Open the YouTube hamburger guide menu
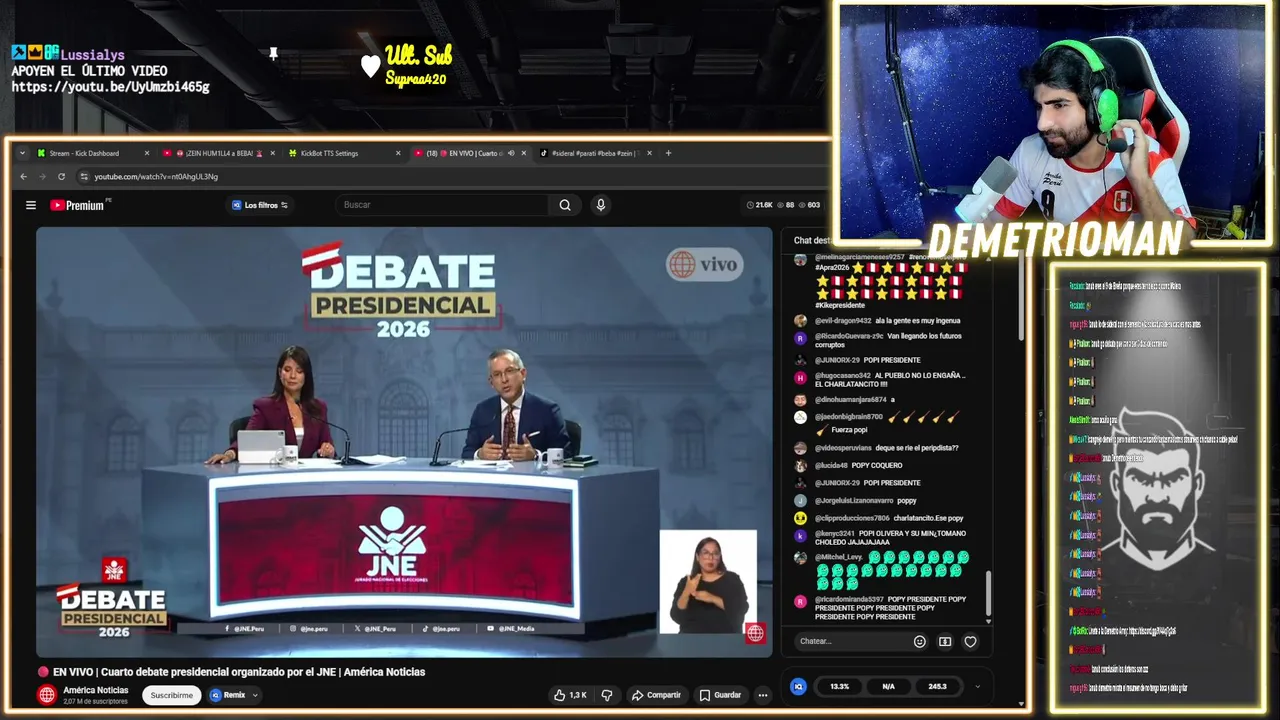The image size is (1280, 720). 31,205
